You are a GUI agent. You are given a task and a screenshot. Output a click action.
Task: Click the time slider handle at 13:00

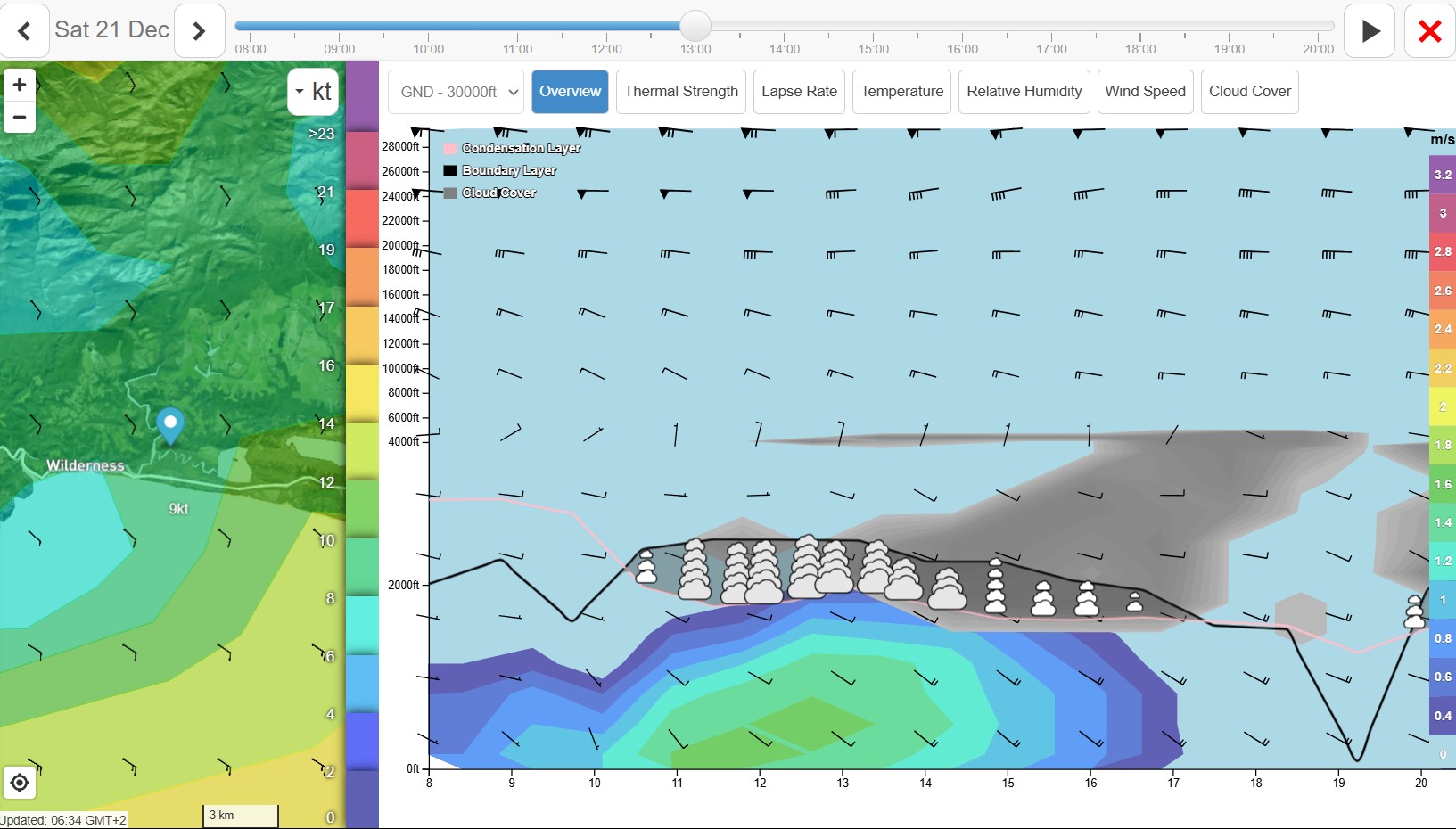pos(695,26)
